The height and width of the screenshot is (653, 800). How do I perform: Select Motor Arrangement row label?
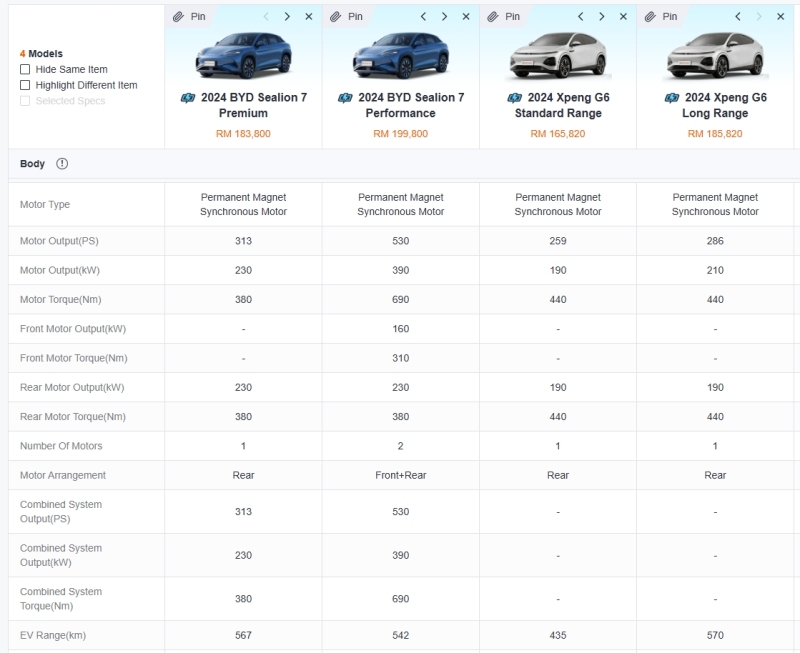pyautogui.click(x=63, y=475)
